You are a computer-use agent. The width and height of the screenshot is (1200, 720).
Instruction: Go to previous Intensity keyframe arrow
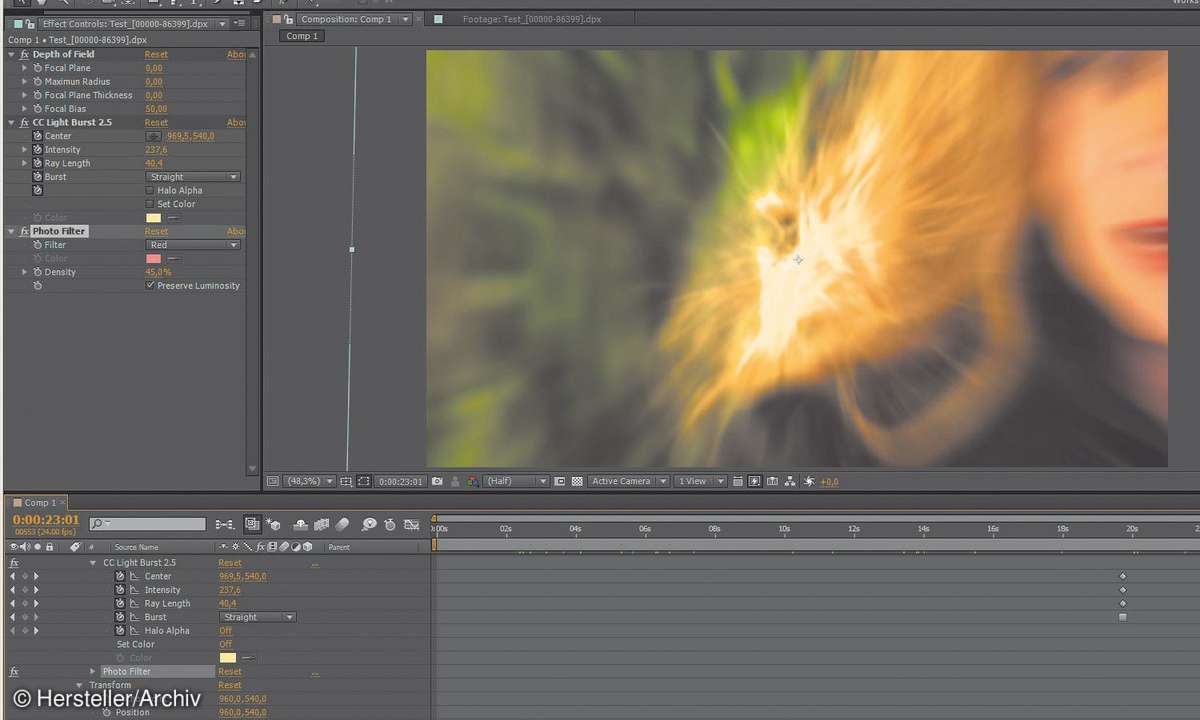(13, 590)
